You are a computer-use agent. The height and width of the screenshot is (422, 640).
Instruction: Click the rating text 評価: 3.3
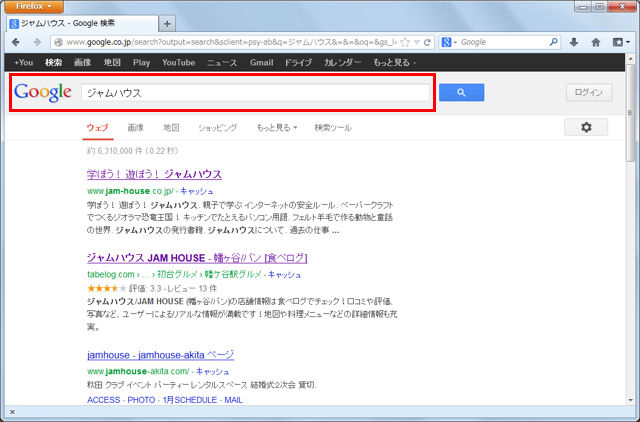pos(145,289)
